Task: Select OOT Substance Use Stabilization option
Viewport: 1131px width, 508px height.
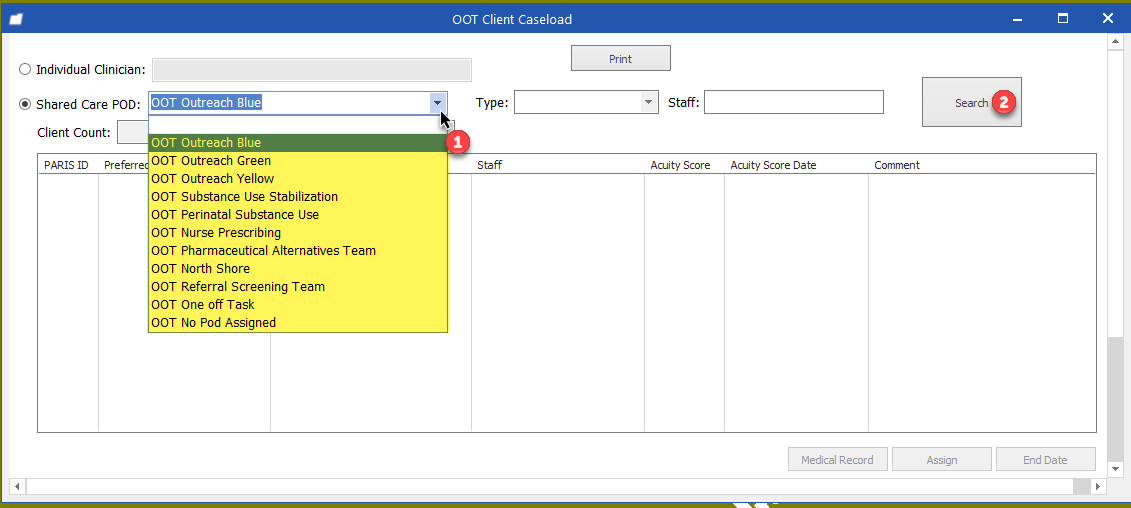Action: (244, 197)
